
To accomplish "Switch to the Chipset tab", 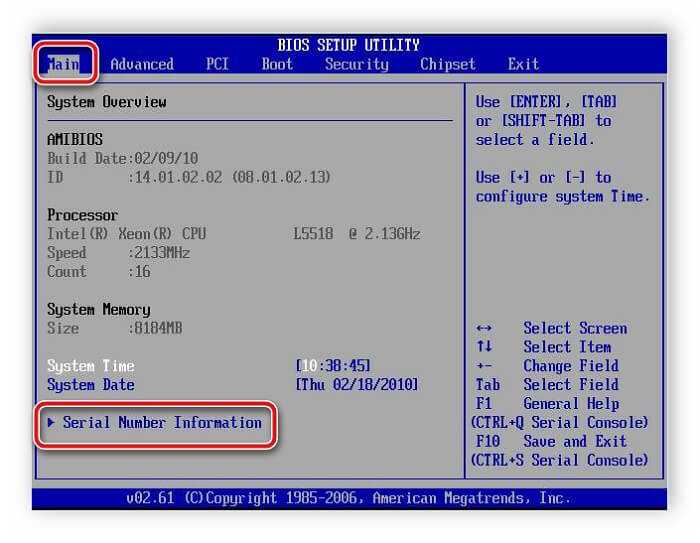I will [x=447, y=64].
